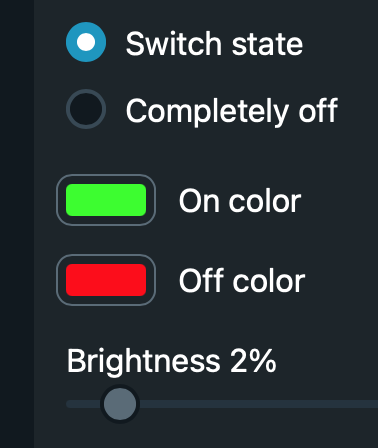Click the dark sidebar strip at left edge
The height and width of the screenshot is (448, 378).
pyautogui.click(x=17, y=224)
